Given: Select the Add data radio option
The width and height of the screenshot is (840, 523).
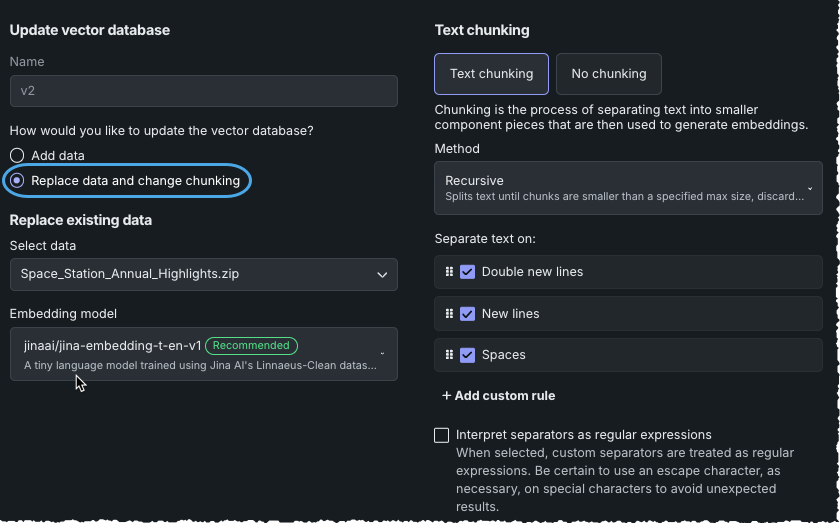Looking at the screenshot, I should (x=17, y=156).
